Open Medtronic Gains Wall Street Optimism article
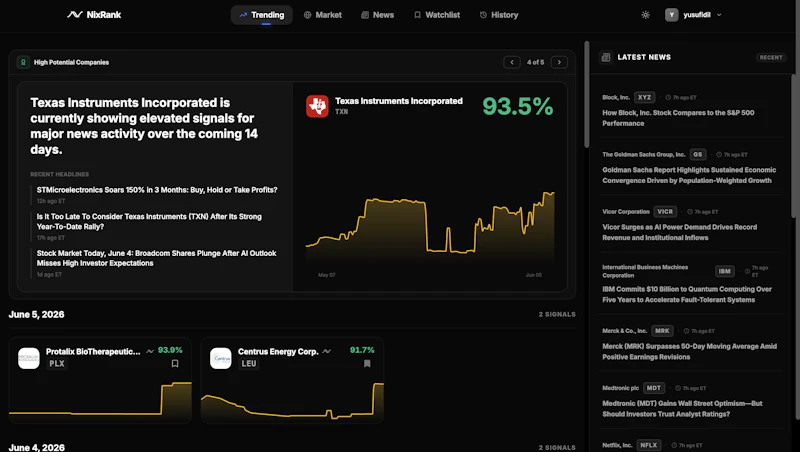The image size is (800, 452). (682, 409)
